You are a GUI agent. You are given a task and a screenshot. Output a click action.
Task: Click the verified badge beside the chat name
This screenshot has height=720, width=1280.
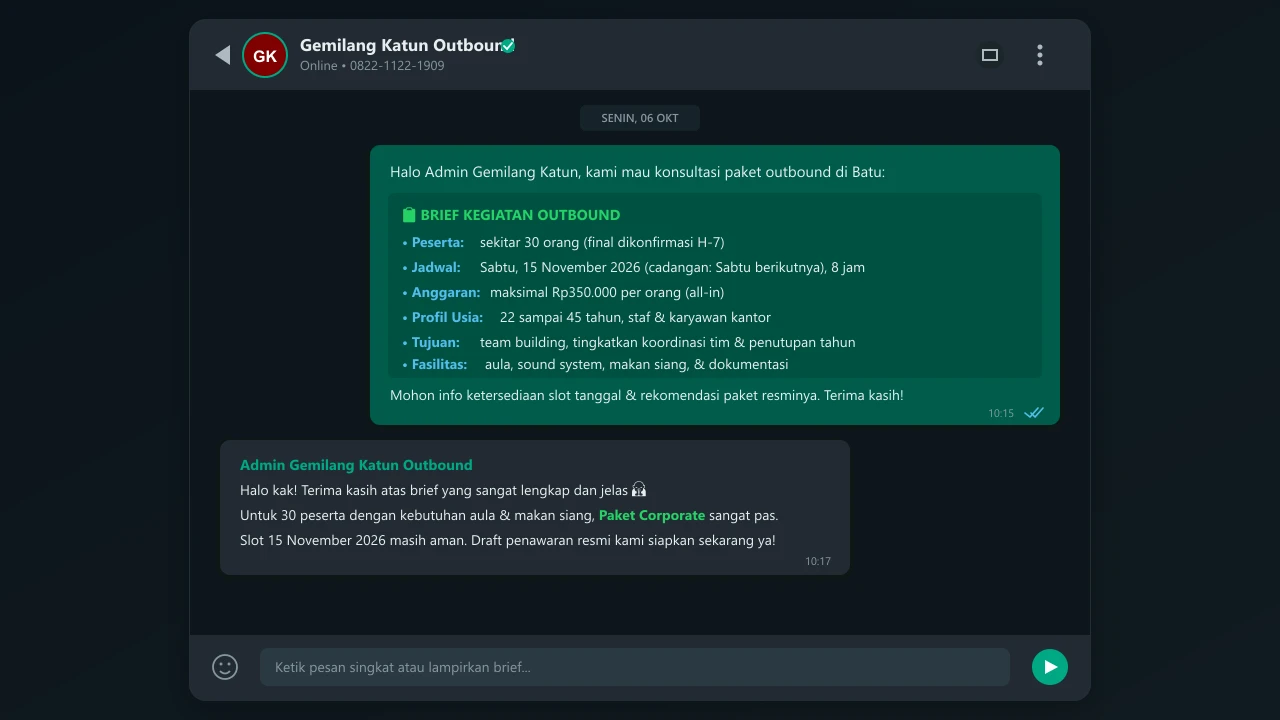tap(508, 45)
